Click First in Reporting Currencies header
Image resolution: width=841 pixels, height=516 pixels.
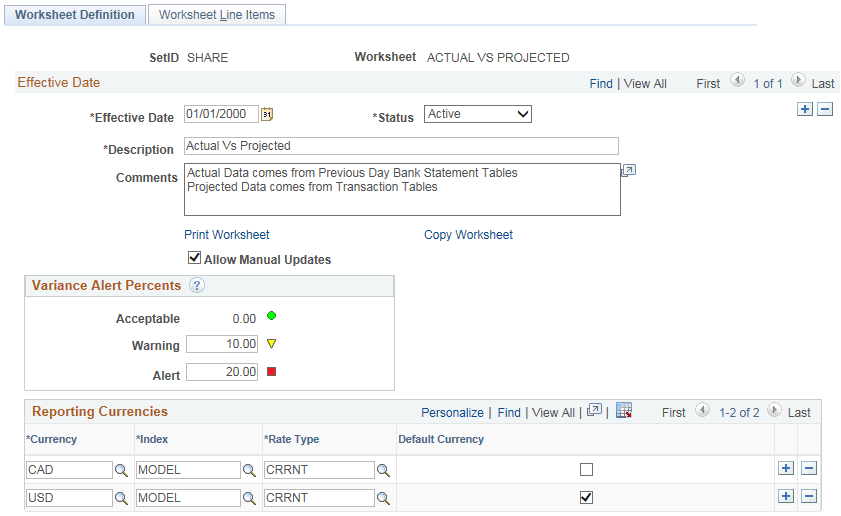tap(673, 412)
